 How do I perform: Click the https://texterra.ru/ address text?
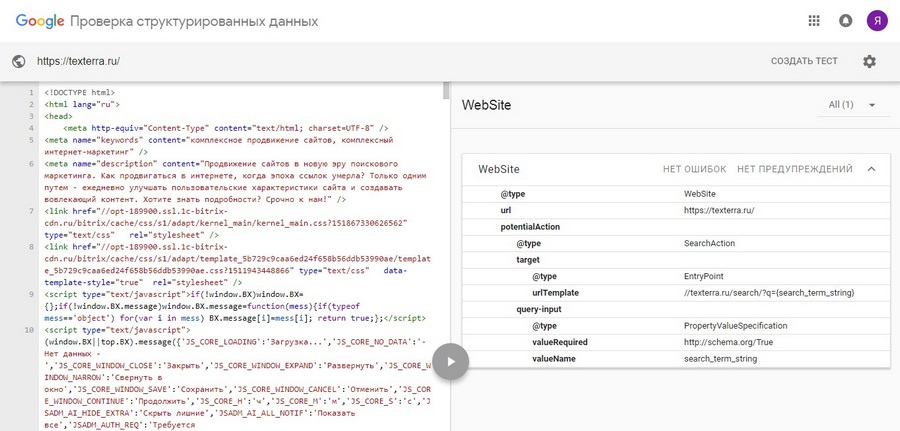[79, 61]
